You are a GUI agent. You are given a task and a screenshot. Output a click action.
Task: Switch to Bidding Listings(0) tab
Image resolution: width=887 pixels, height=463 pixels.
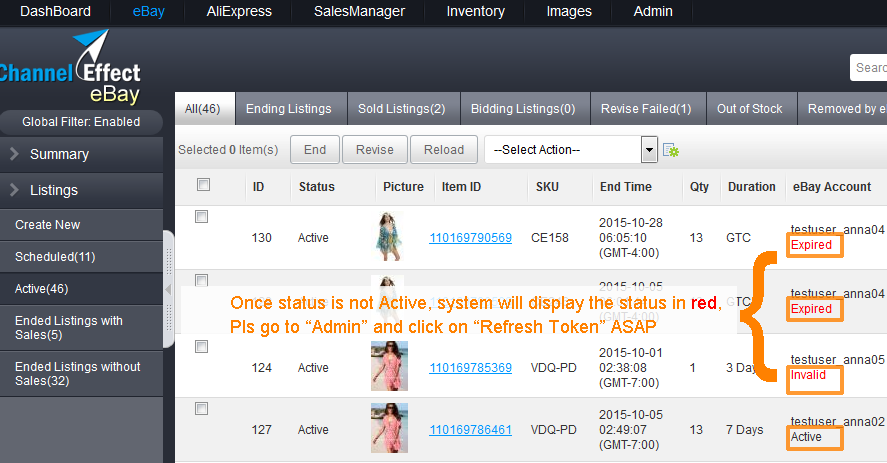pyautogui.click(x=523, y=109)
